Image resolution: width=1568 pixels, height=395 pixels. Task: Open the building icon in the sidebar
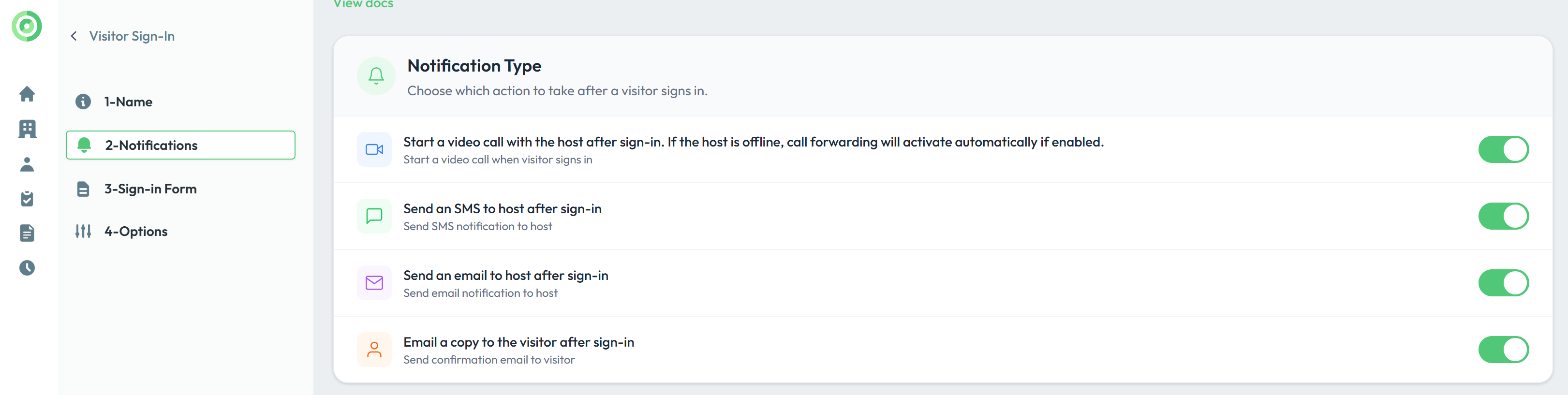tap(27, 129)
